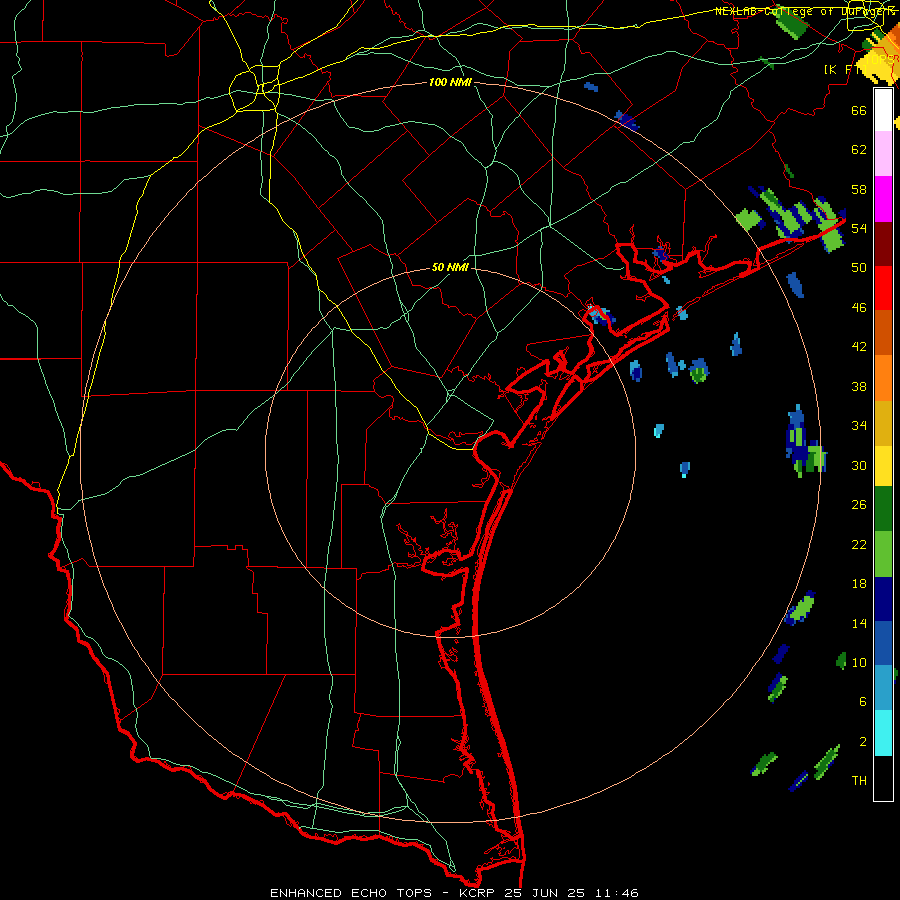Click the legend value "38"
The image size is (900, 900).
(x=859, y=386)
